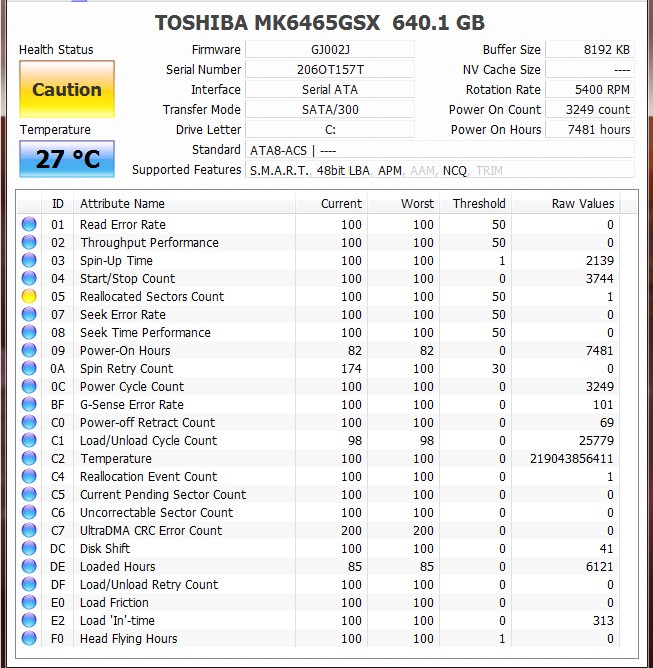
Task: Click the raw value 25779
Action: [x=596, y=441]
